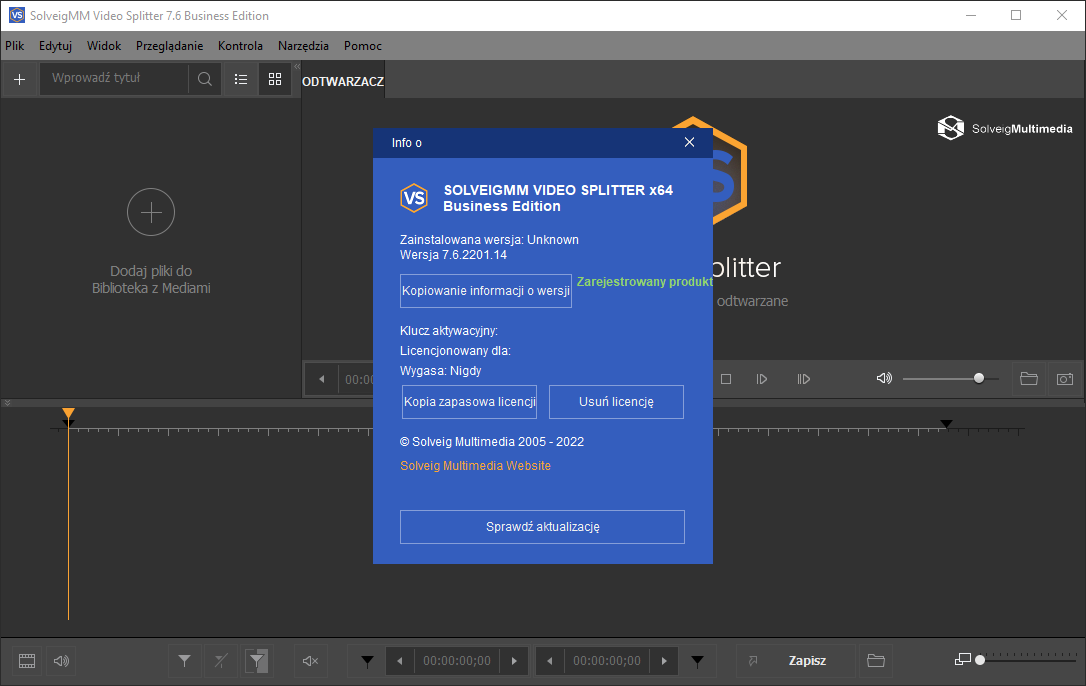Open the Przeglądanie menu

(x=170, y=46)
